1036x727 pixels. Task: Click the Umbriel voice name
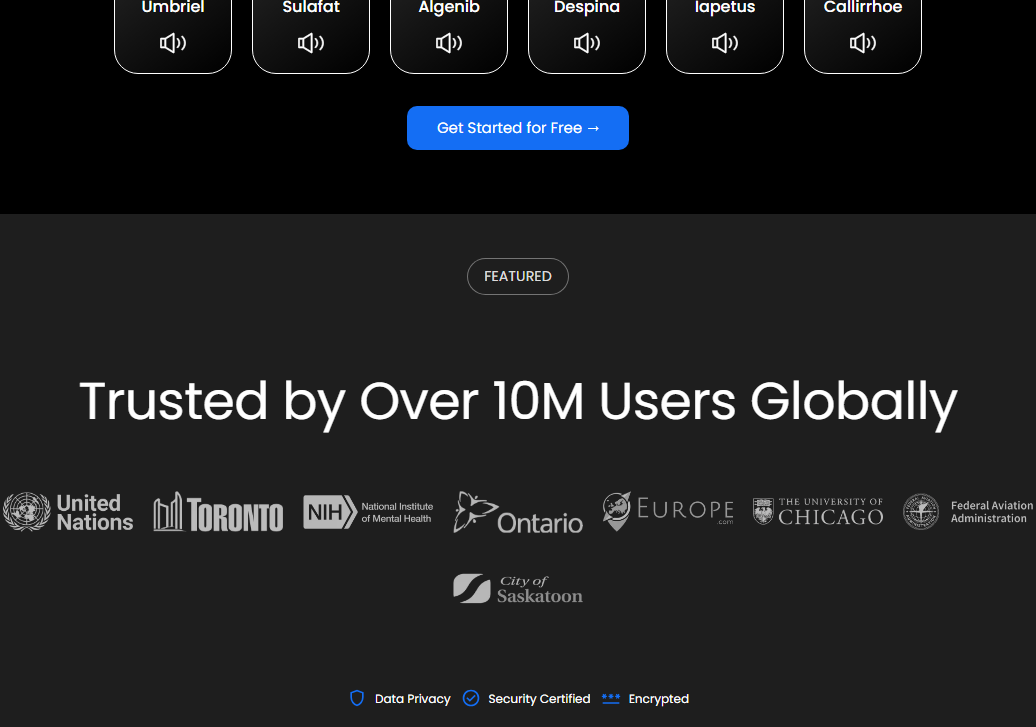(x=173, y=7)
